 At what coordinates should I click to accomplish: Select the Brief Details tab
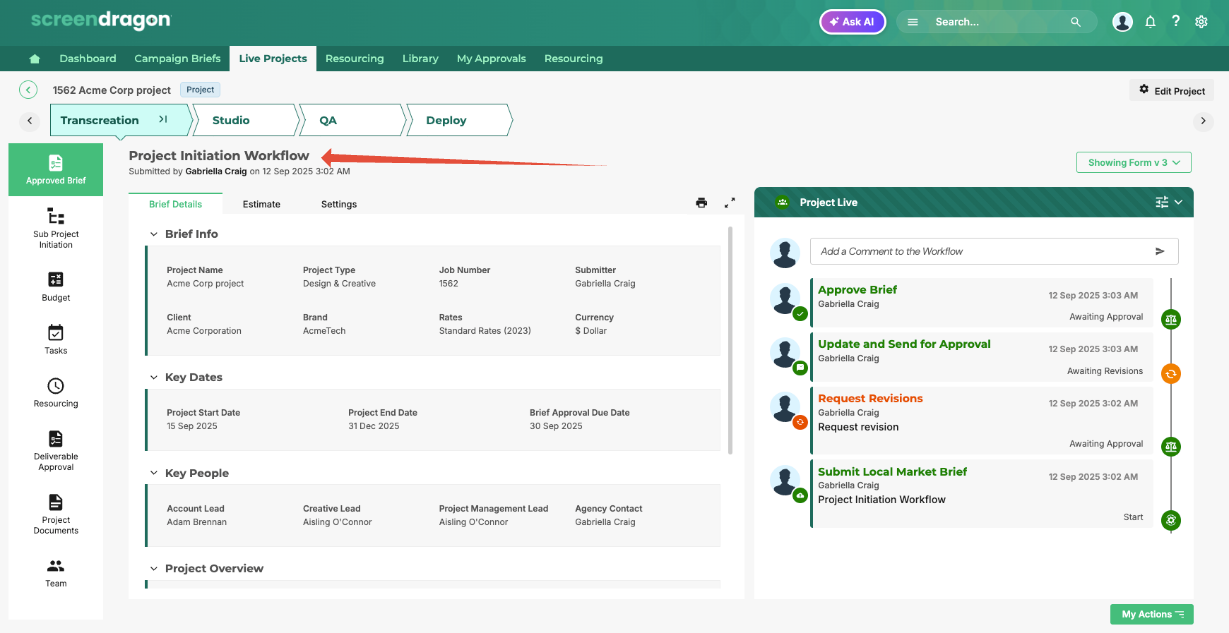point(175,204)
